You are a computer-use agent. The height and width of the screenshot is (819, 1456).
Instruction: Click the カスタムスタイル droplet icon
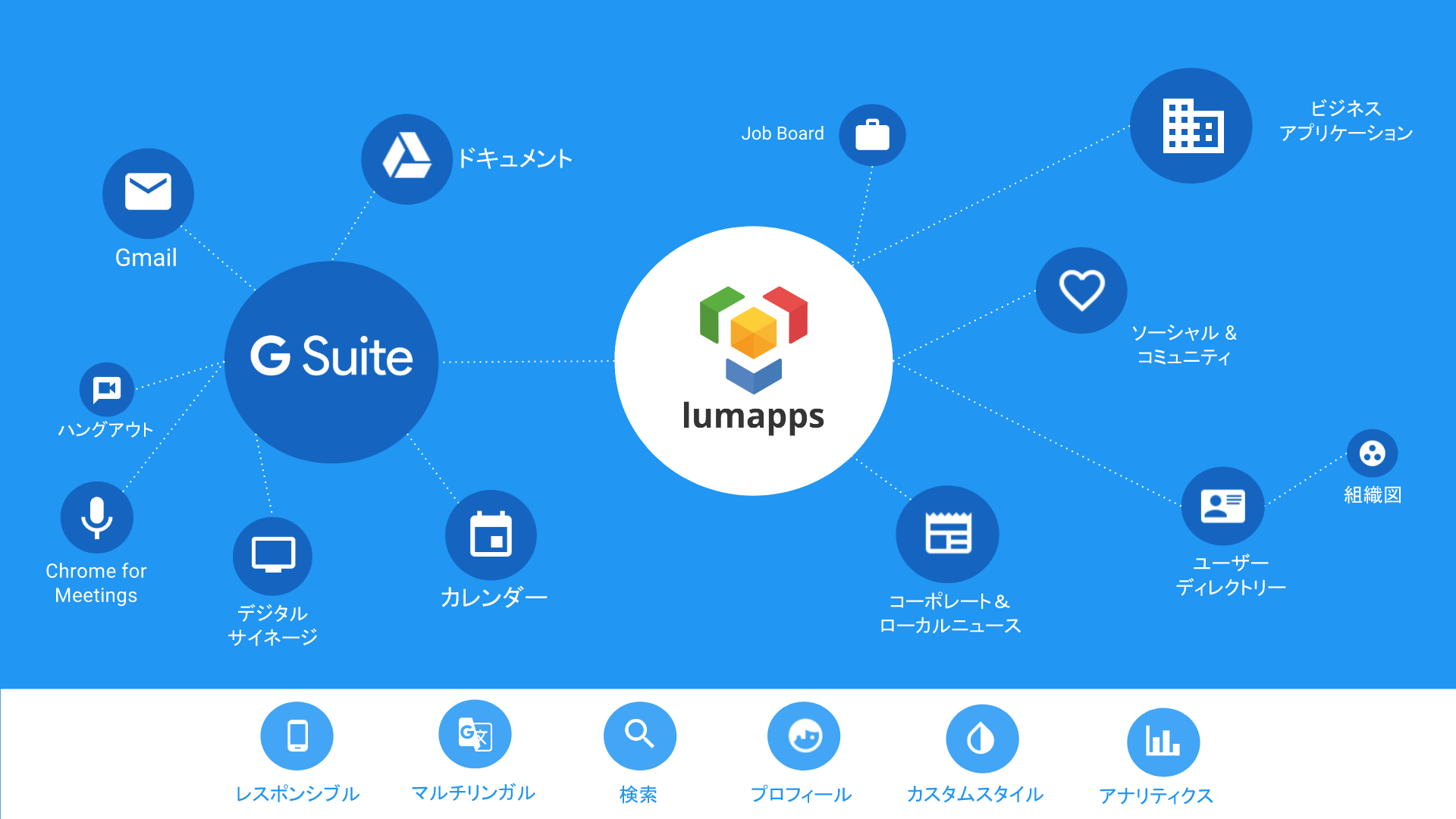tap(982, 738)
